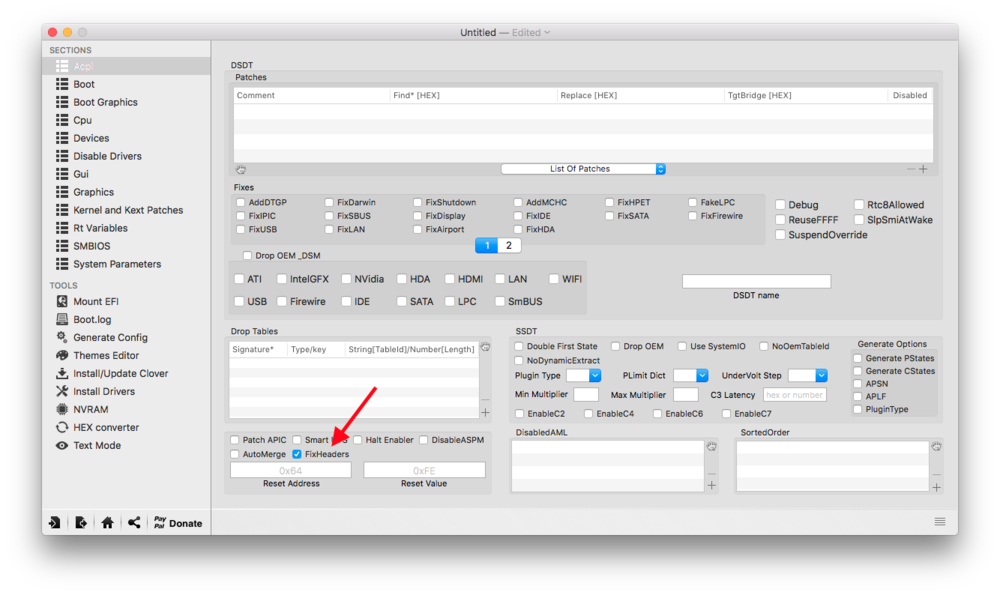Open Install/Update Clover
Viewport: 1000px width, 595px height.
click(120, 374)
